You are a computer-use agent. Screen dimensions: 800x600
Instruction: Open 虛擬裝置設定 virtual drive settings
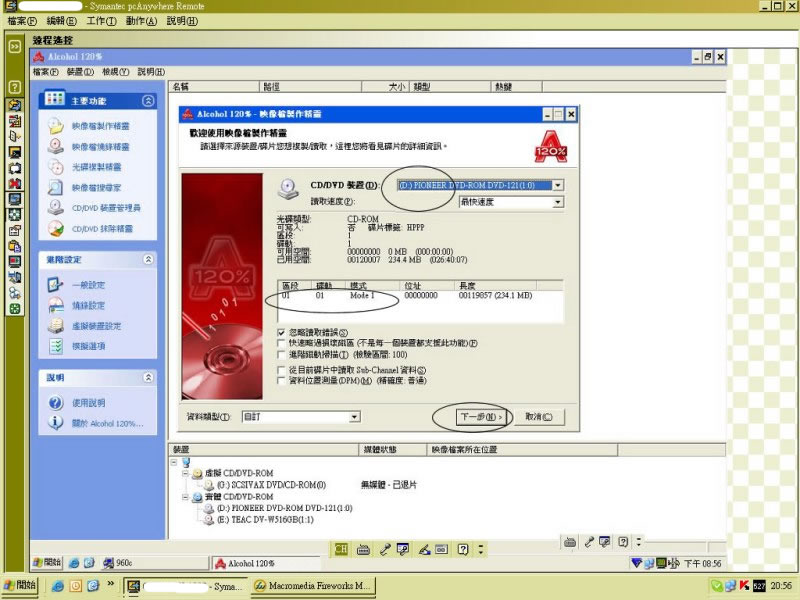[96, 326]
